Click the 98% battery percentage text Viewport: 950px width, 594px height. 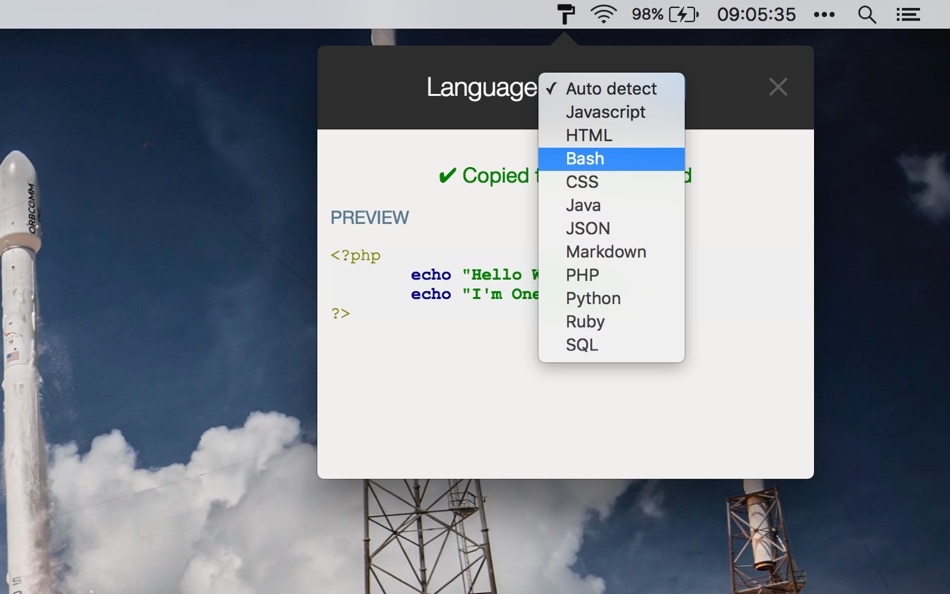[x=647, y=14]
